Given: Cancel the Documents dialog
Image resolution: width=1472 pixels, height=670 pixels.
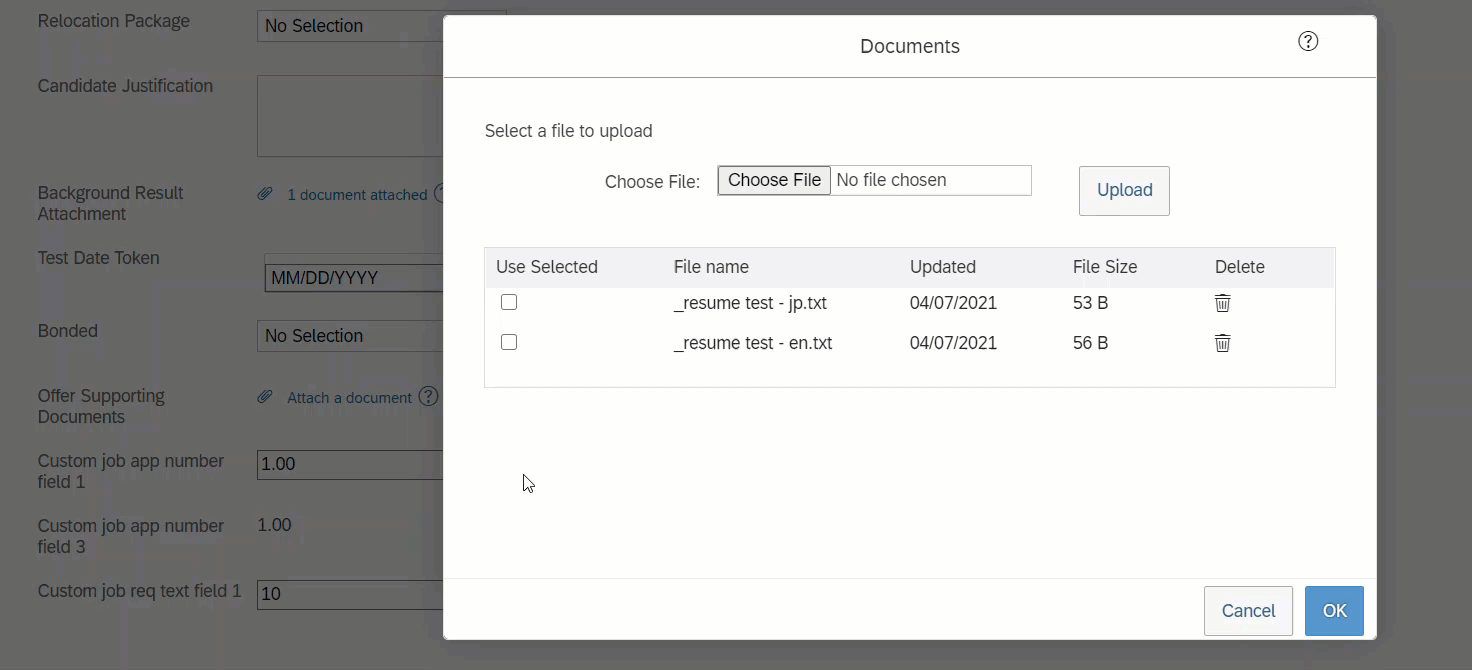Looking at the screenshot, I should (x=1248, y=611).
